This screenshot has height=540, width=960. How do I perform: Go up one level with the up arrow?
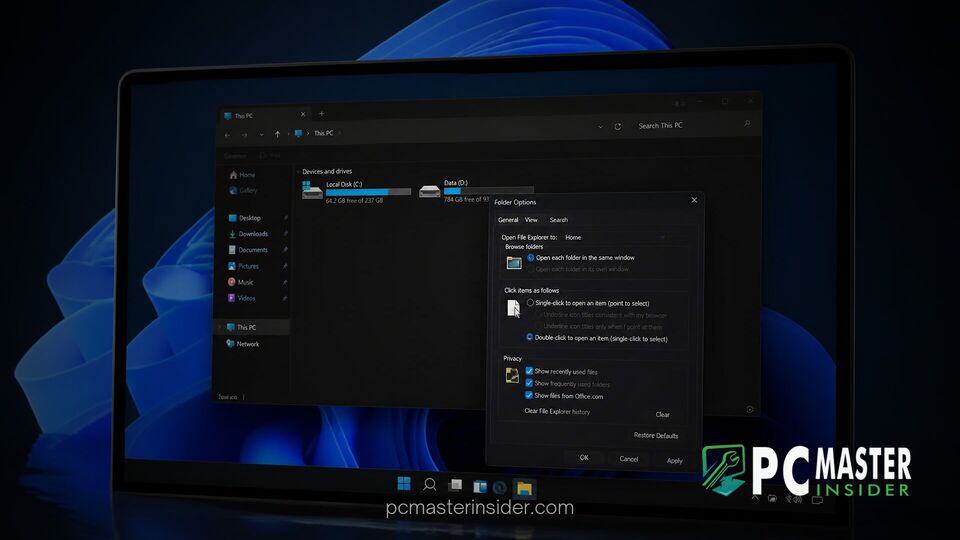[x=277, y=135]
